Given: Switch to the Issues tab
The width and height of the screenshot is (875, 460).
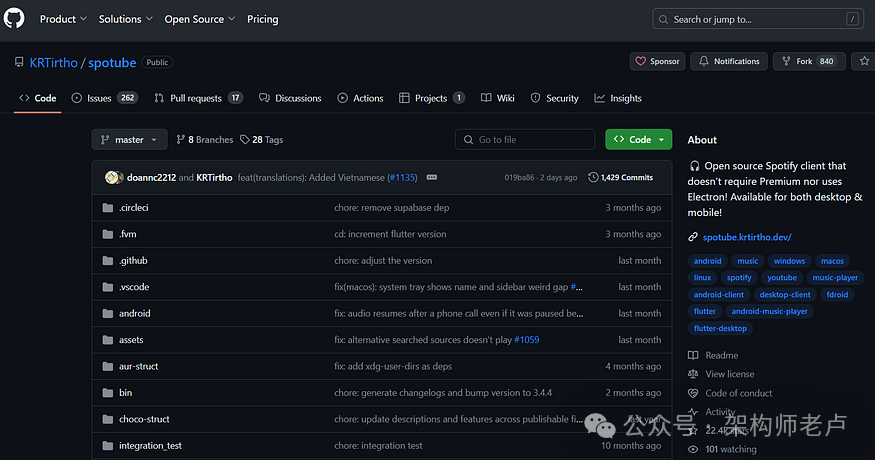Looking at the screenshot, I should [x=104, y=98].
